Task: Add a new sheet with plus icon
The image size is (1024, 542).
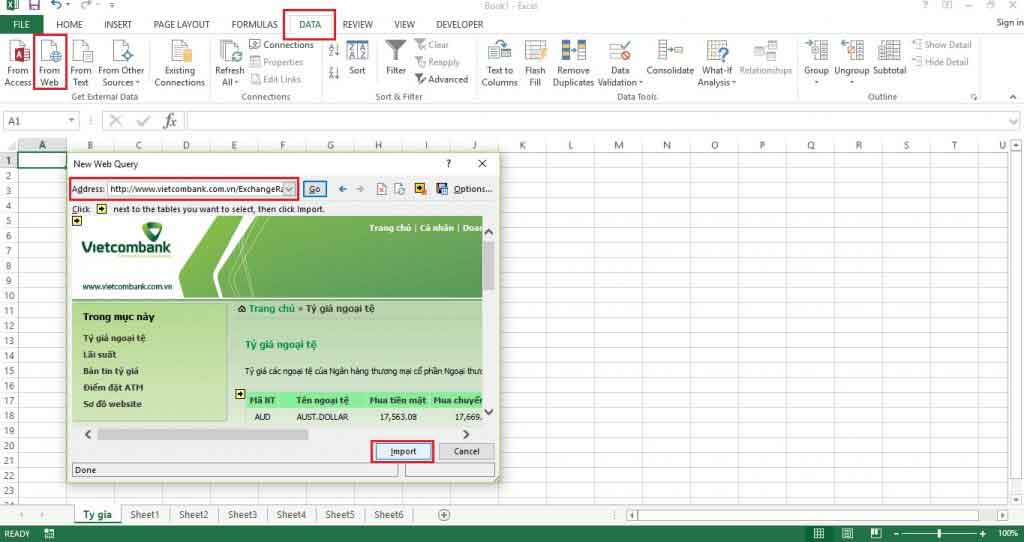Action: (444, 515)
